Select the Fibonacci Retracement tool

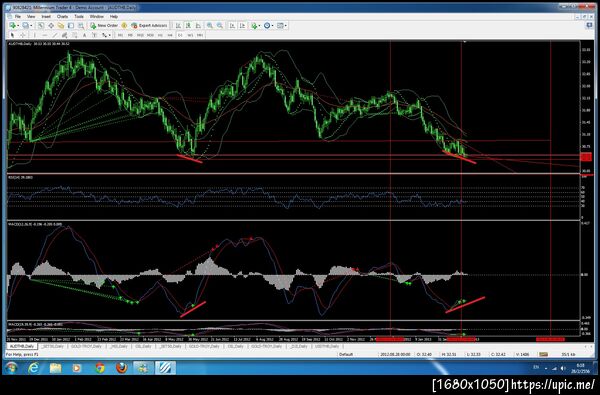tap(75, 35)
